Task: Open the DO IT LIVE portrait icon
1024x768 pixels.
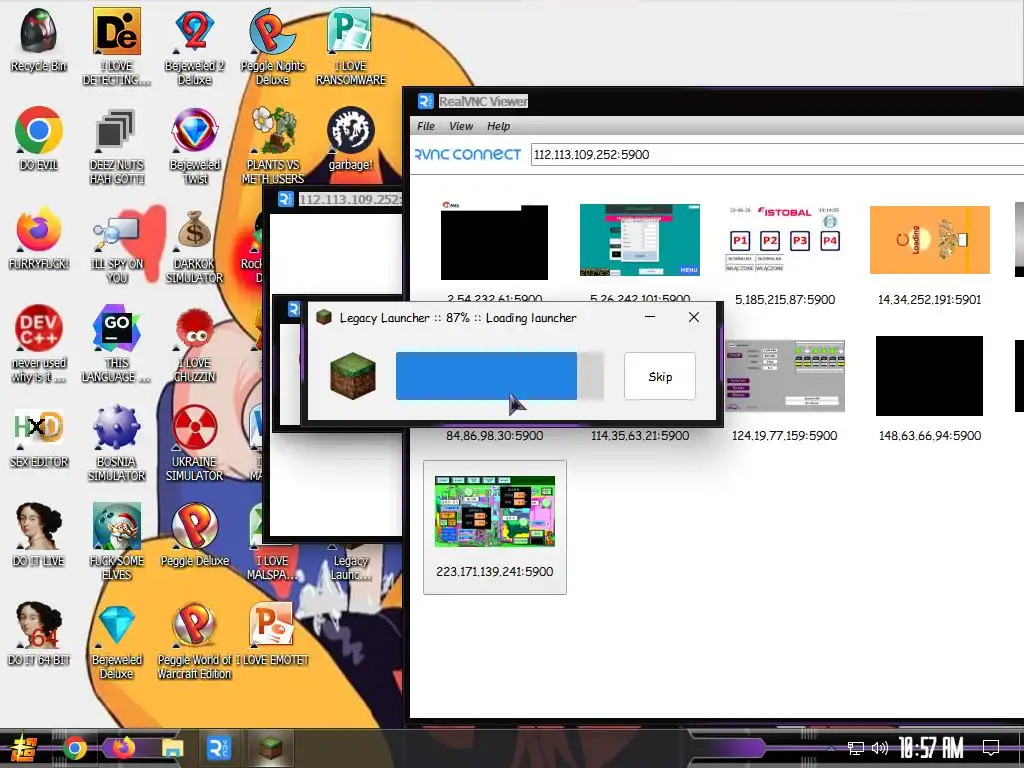Action: point(39,534)
